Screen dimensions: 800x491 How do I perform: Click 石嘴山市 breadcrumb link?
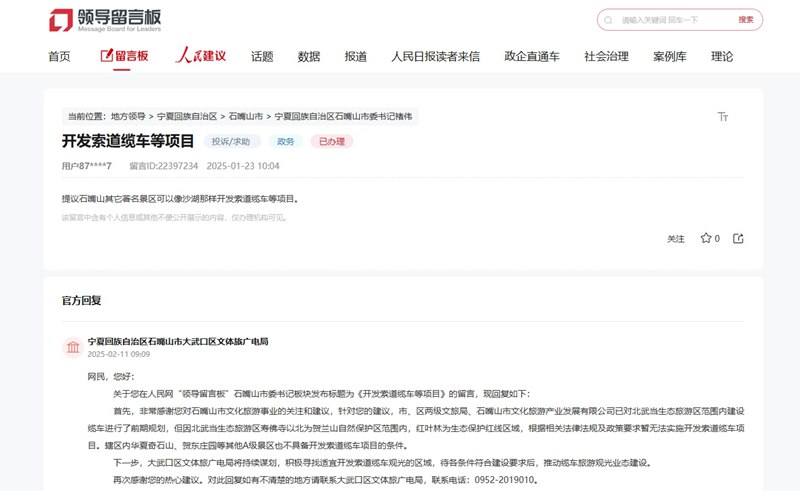tap(245, 117)
